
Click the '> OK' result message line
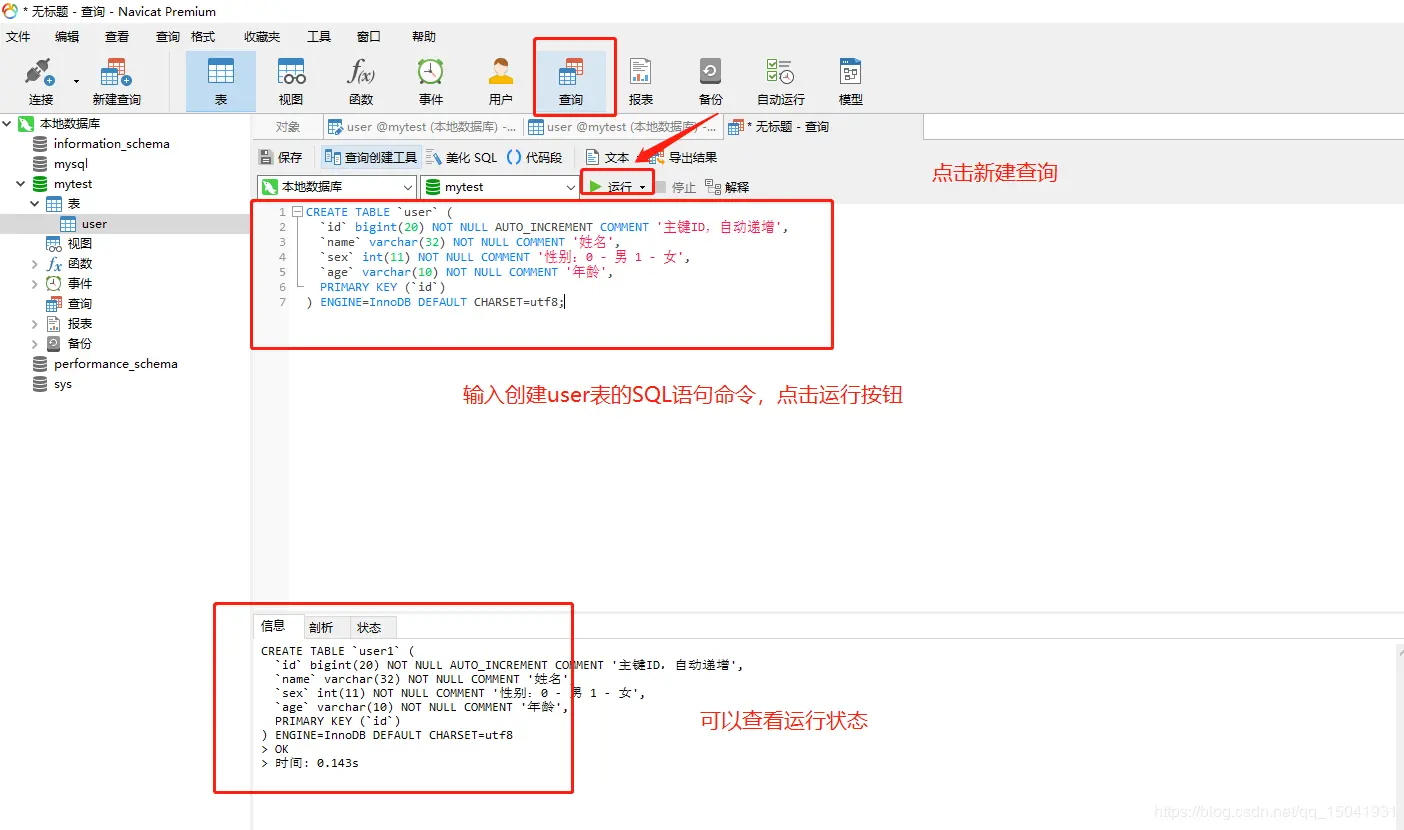click(275, 749)
